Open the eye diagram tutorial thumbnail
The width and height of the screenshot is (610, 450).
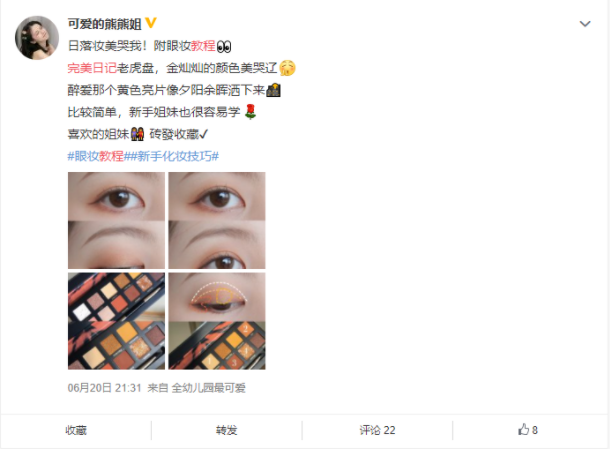click(217, 321)
